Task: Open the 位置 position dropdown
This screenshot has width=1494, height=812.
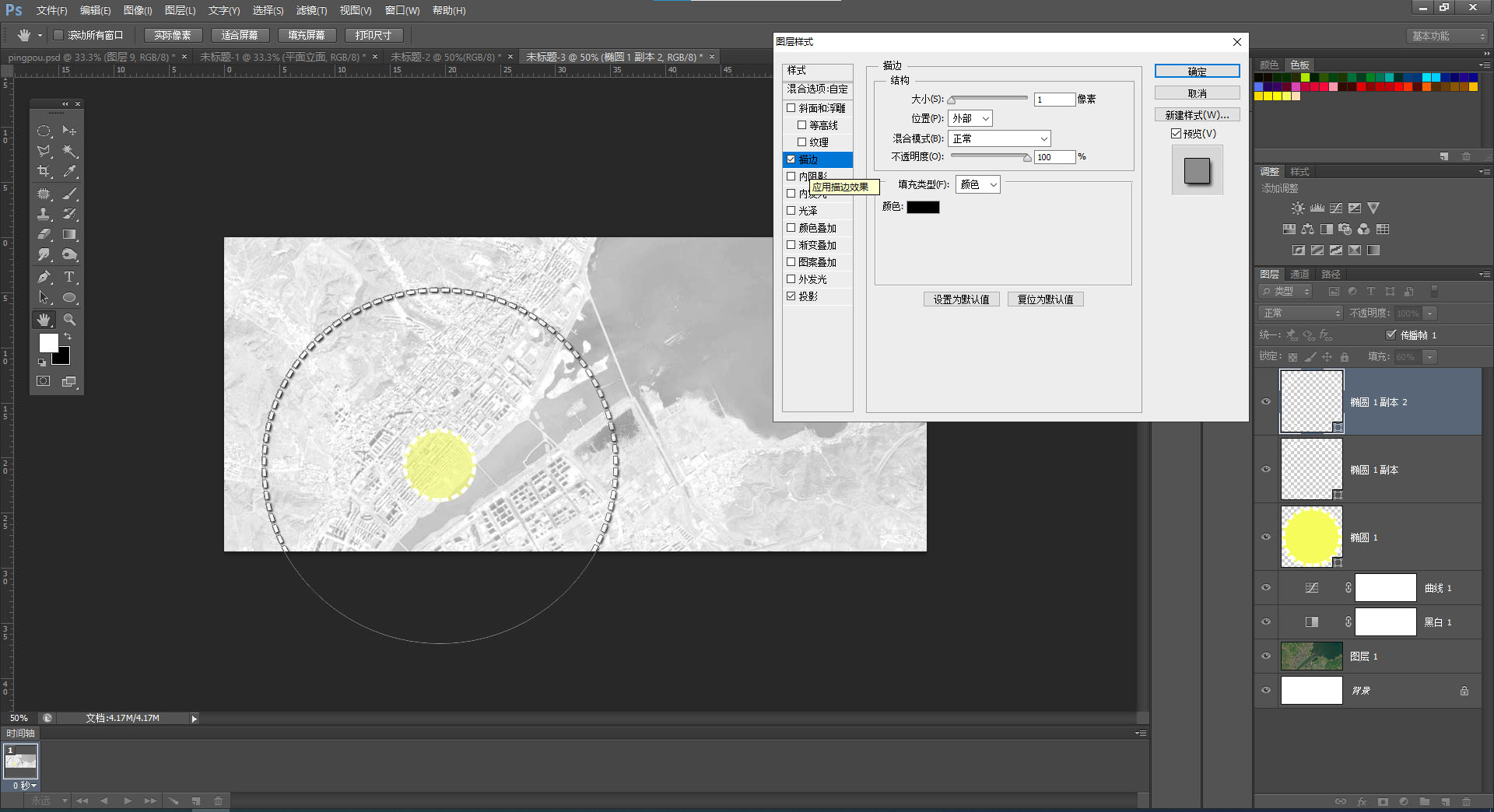Action: click(970, 118)
